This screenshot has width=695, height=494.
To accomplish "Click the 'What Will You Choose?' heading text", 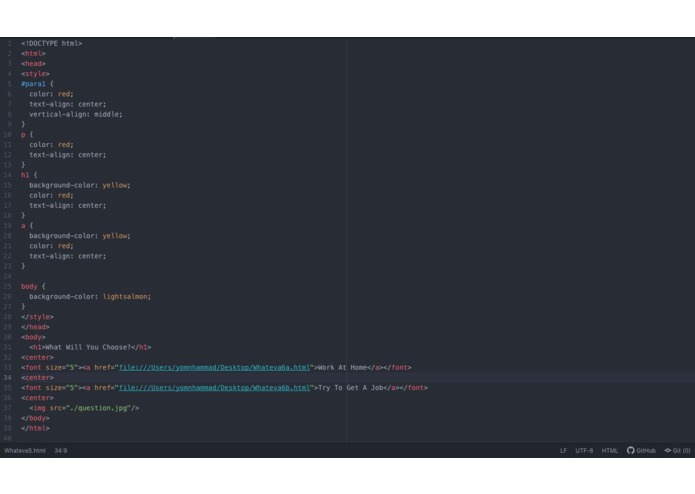I will pyautogui.click(x=88, y=347).
